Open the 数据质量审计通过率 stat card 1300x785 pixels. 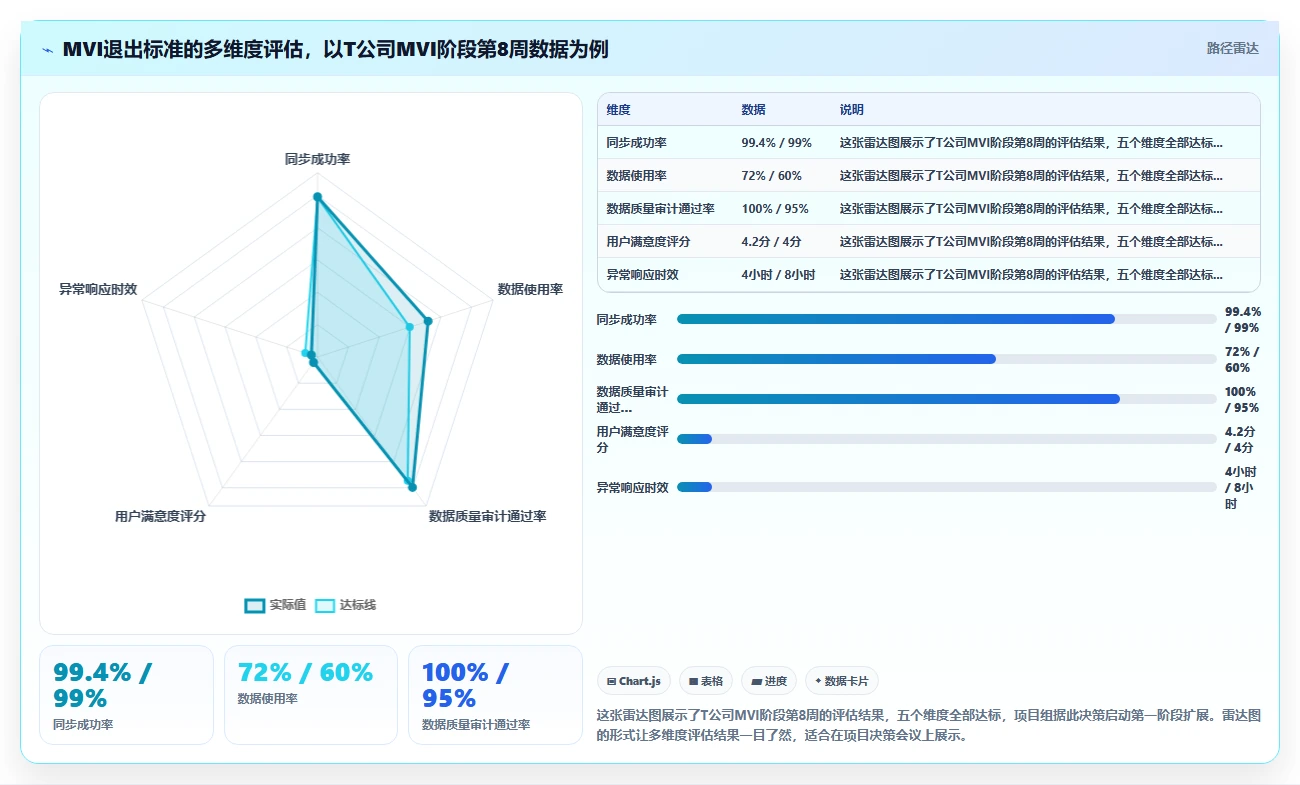495,695
